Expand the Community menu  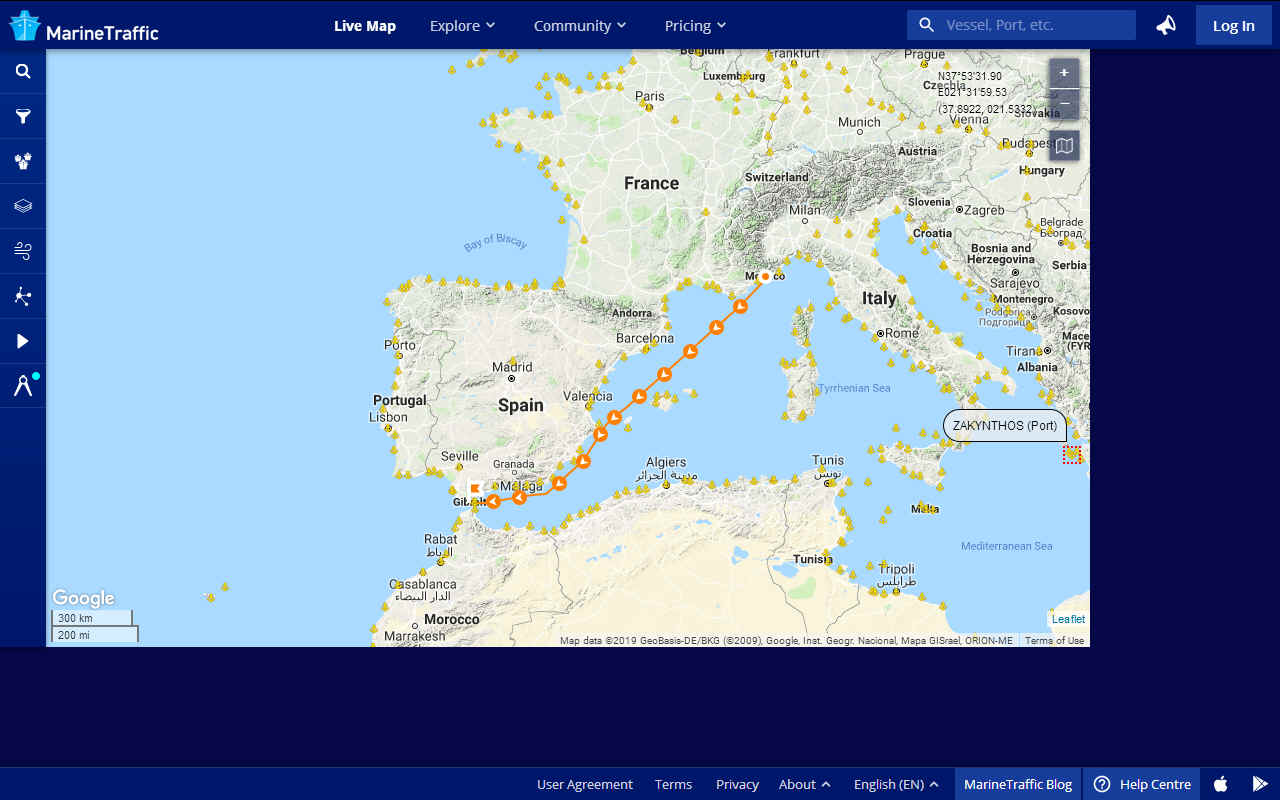tap(580, 26)
